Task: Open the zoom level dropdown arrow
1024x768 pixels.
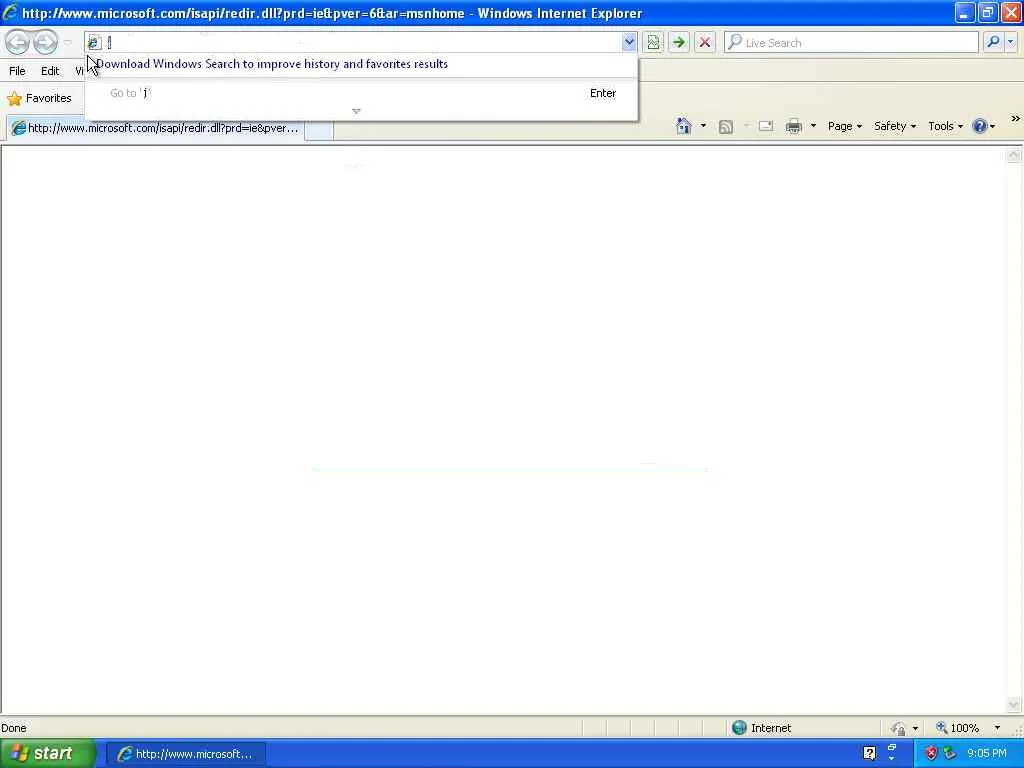Action: [997, 728]
